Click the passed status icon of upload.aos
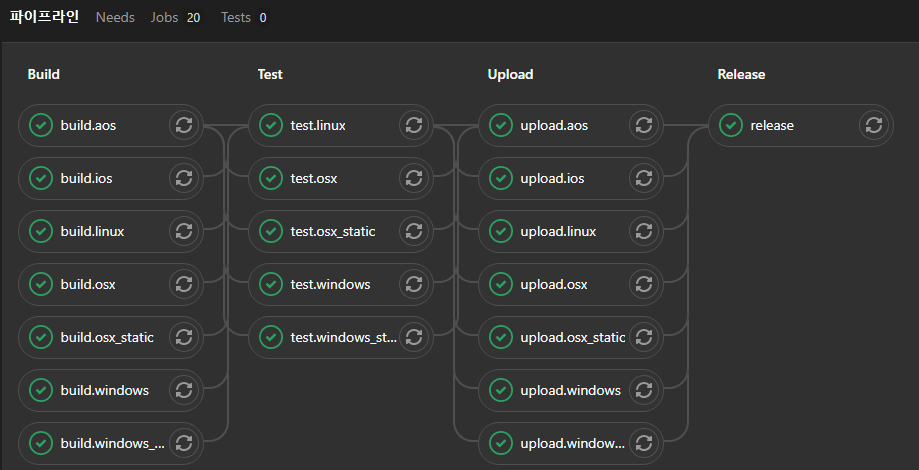 (501, 125)
